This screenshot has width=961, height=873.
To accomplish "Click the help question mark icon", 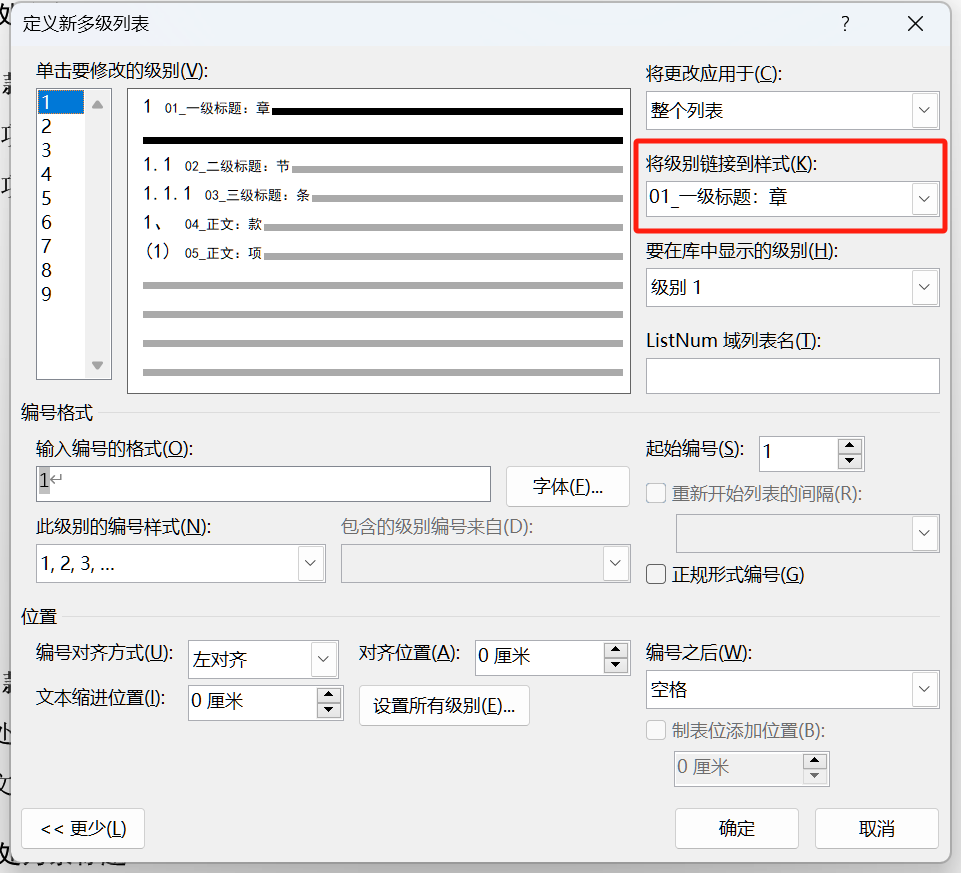I will coord(845,24).
